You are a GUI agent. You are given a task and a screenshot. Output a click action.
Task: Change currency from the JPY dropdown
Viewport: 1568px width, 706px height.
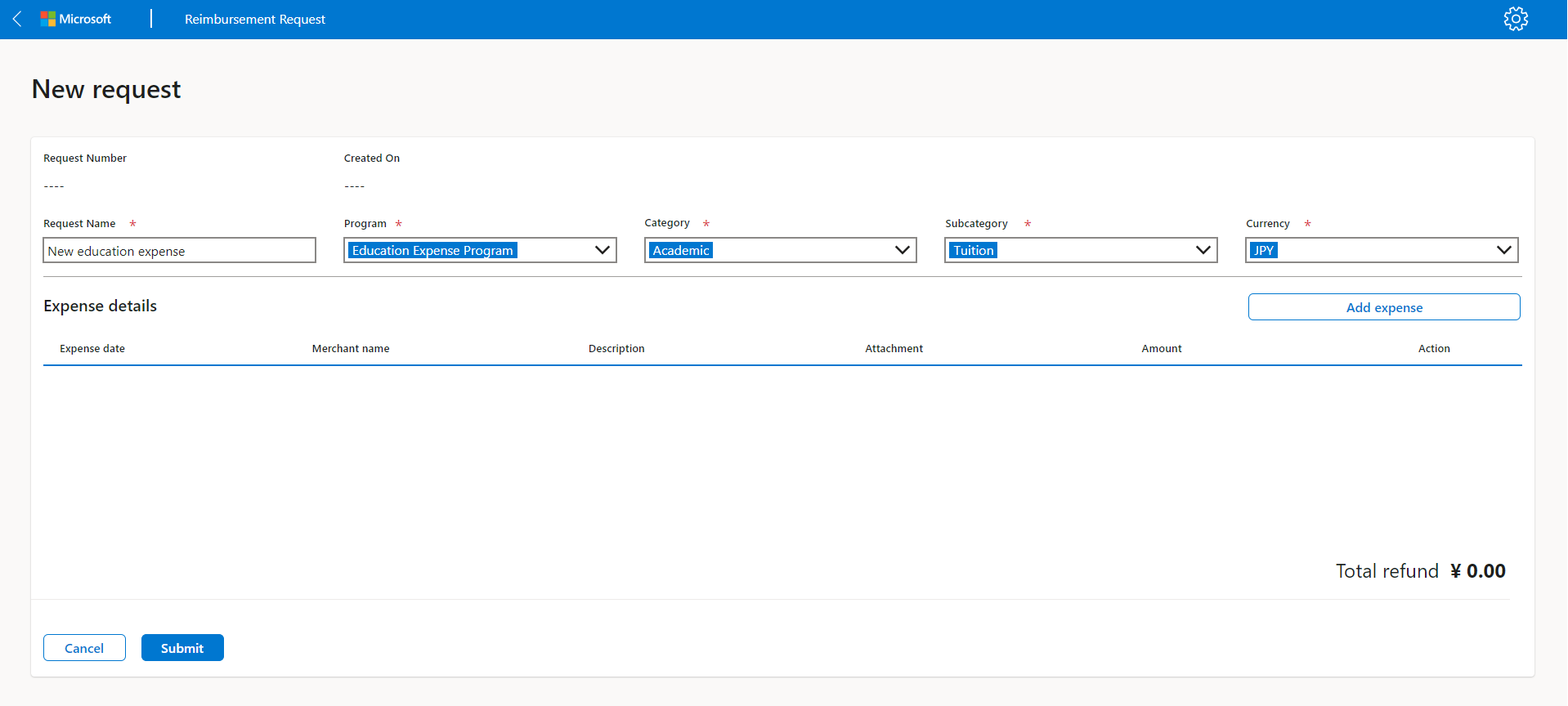1382,250
